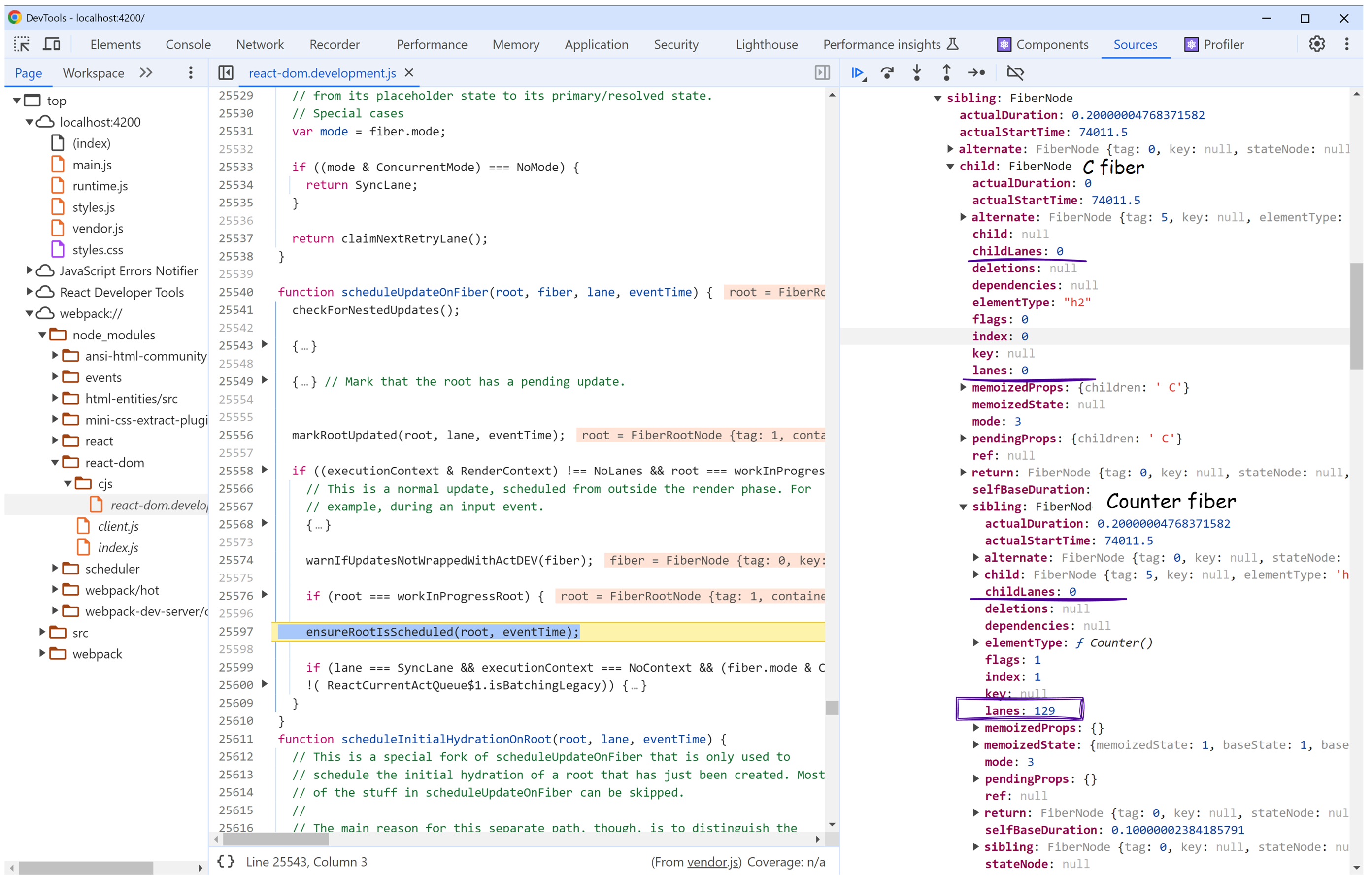
Task: Open styles.css in the file tree
Action: tap(98, 250)
